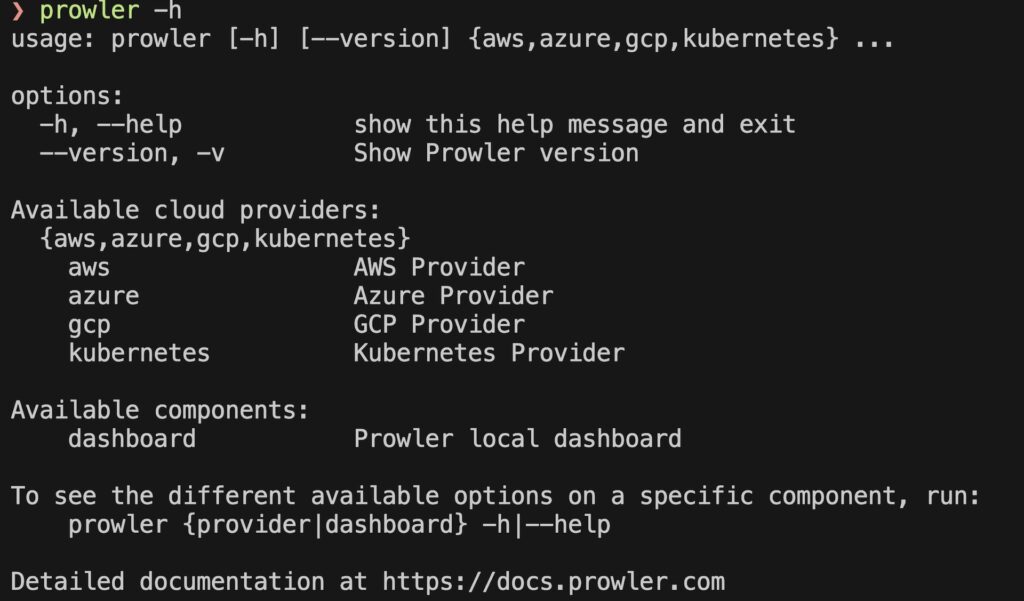Click the 'Kubernetes Provider' description text
Screen dimensions: 1024x601
tap(489, 353)
